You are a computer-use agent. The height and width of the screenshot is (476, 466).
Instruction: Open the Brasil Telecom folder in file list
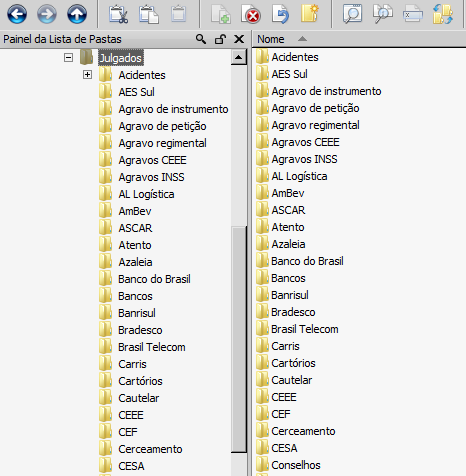point(305,329)
